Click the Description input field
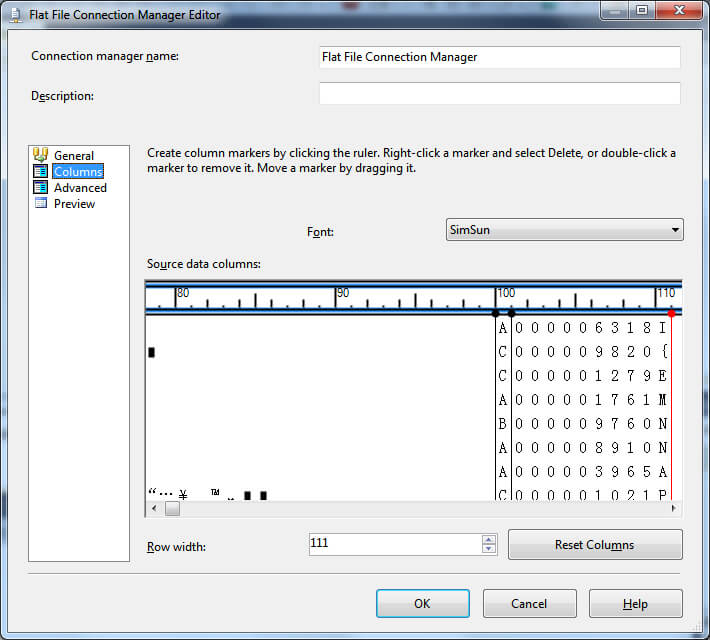 click(499, 93)
